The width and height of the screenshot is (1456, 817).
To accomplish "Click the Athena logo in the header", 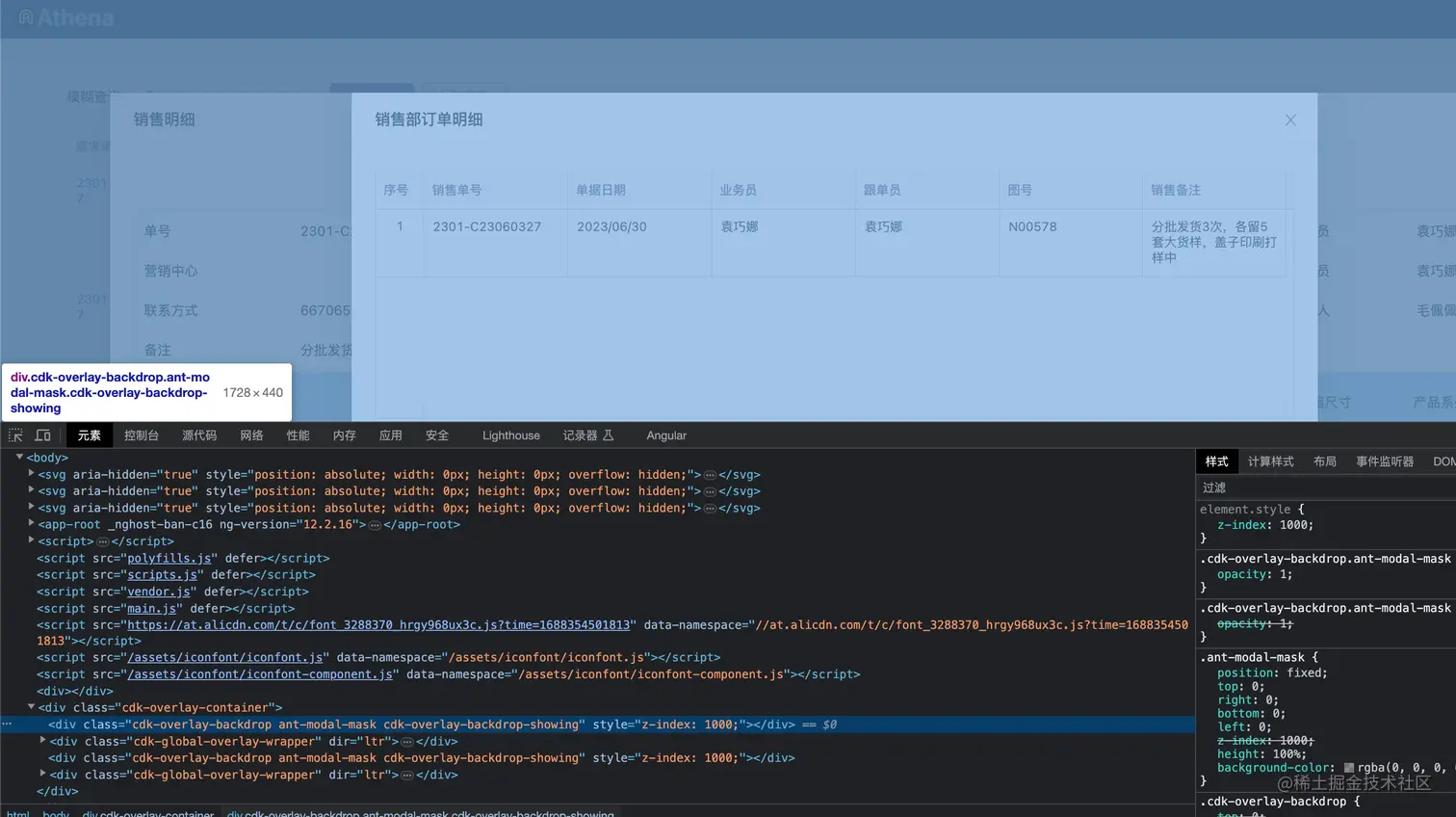I will pos(65,17).
